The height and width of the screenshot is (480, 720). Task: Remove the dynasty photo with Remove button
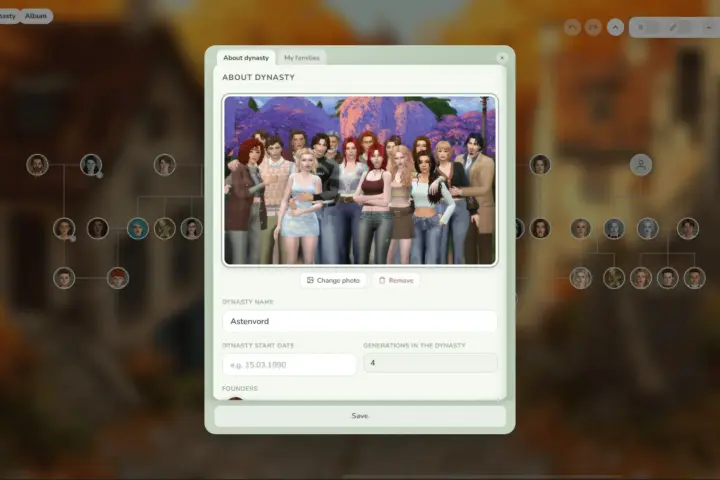[x=396, y=280]
